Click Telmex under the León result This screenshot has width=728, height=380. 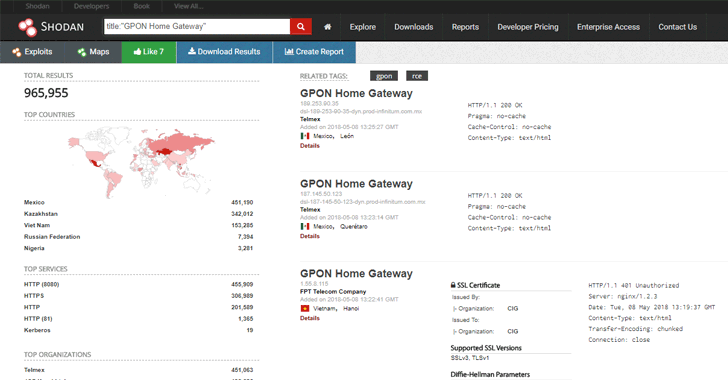pyautogui.click(x=310, y=119)
